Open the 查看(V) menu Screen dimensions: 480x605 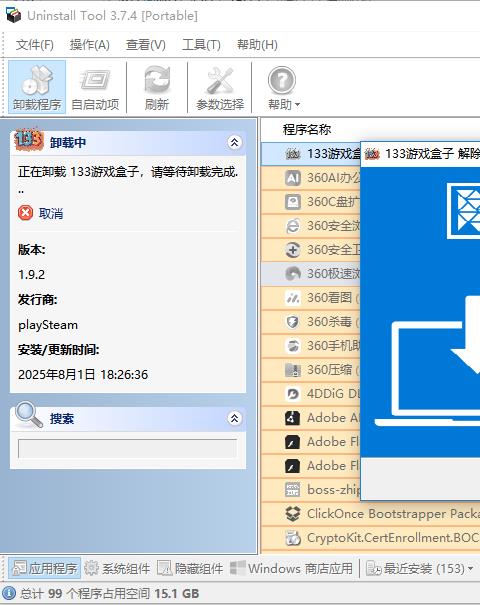tap(145, 45)
